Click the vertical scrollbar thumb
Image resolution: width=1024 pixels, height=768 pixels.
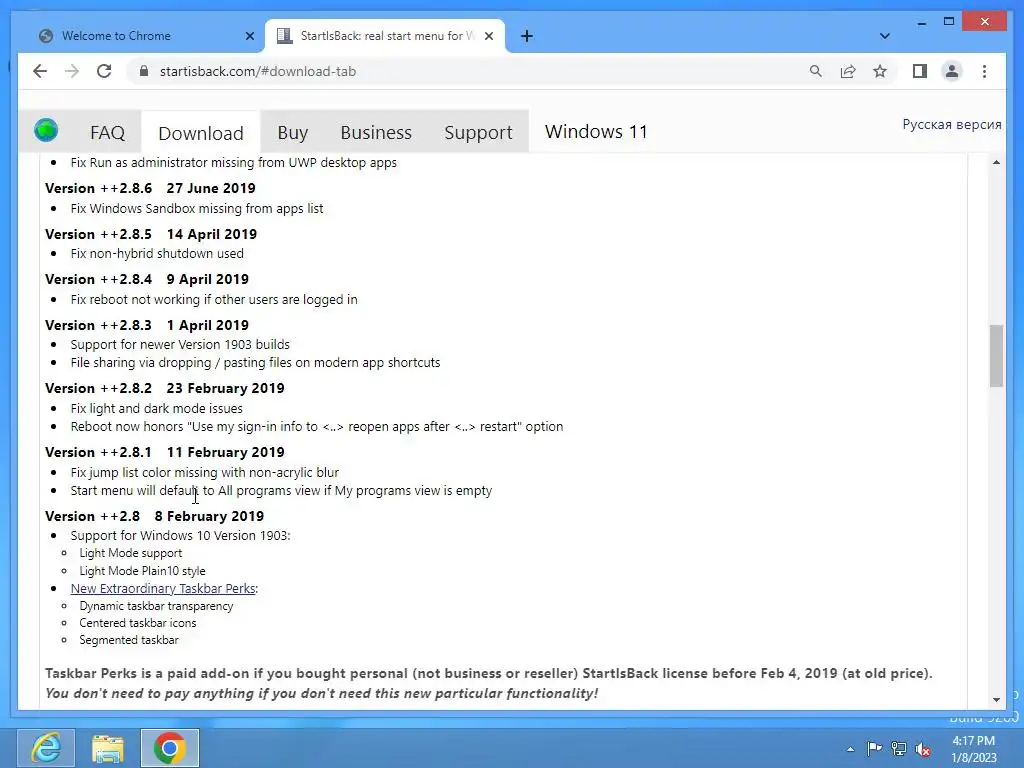(x=996, y=356)
